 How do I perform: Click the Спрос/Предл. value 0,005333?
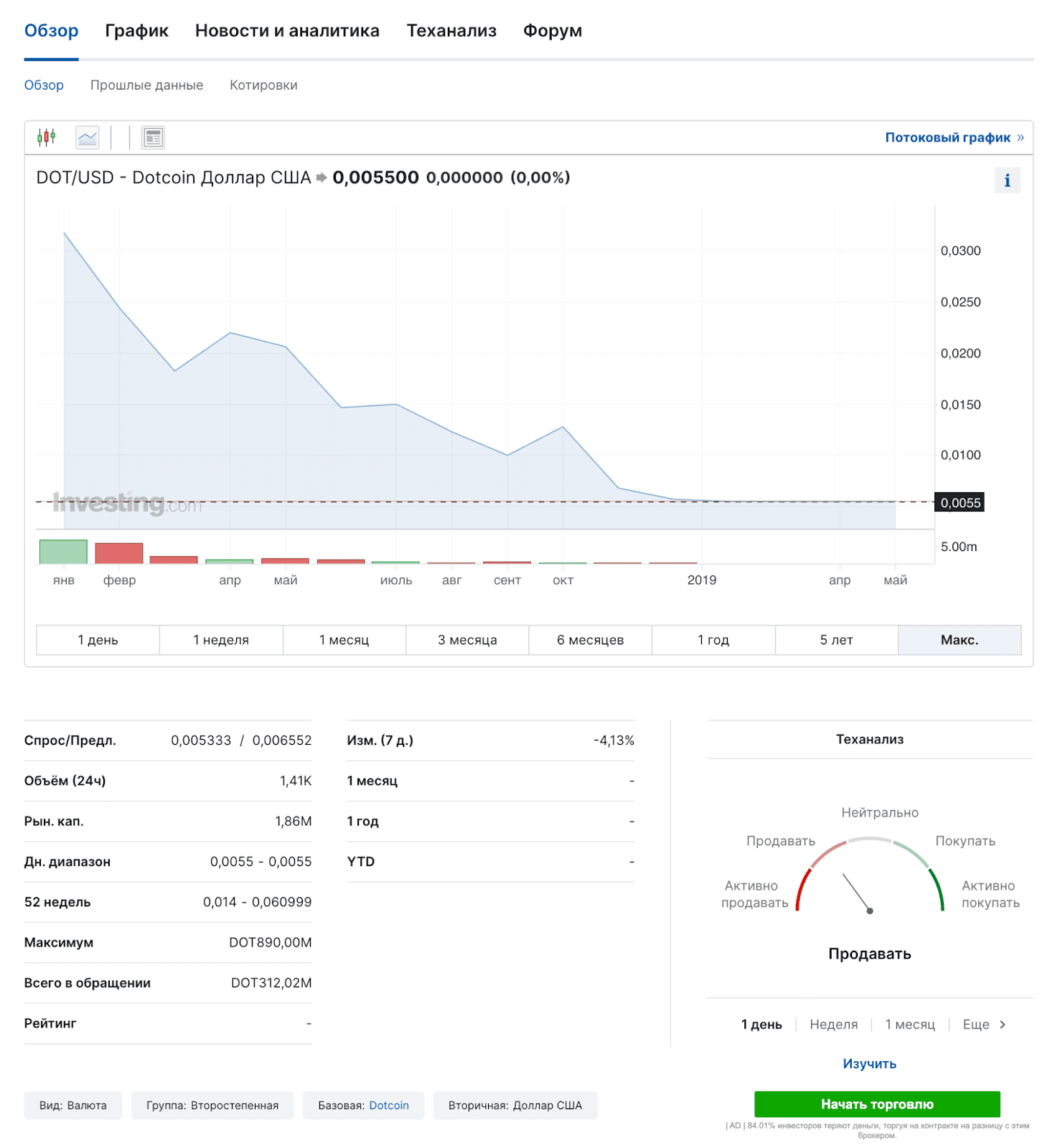201,740
